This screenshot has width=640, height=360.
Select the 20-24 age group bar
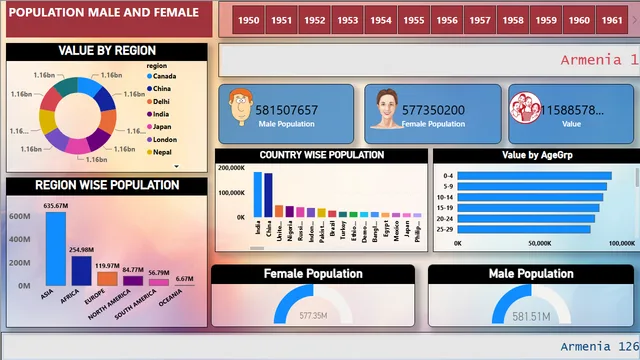point(526,219)
